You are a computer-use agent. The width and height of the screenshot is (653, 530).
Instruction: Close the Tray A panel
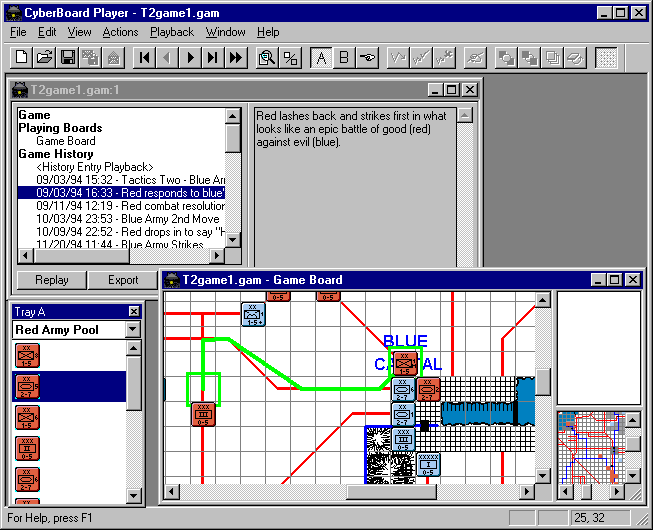coord(134,311)
